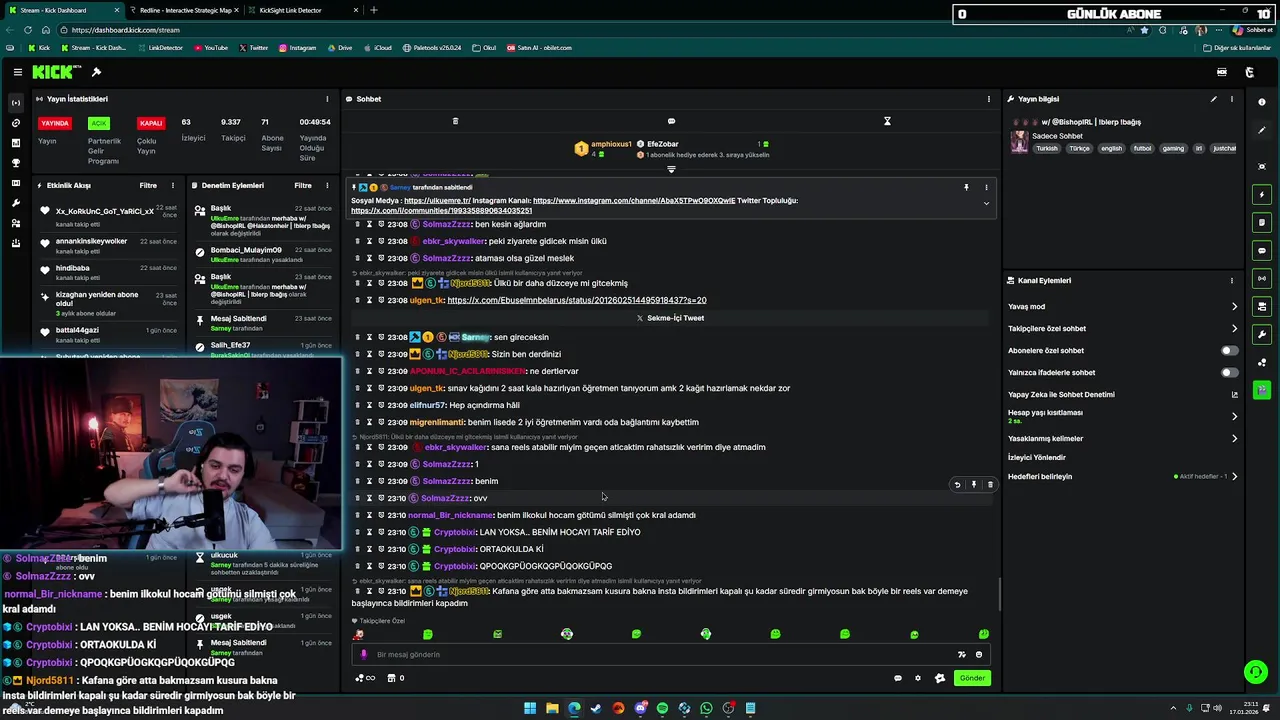Open translate icon in message input
1280x720 pixels.
click(x=962, y=654)
